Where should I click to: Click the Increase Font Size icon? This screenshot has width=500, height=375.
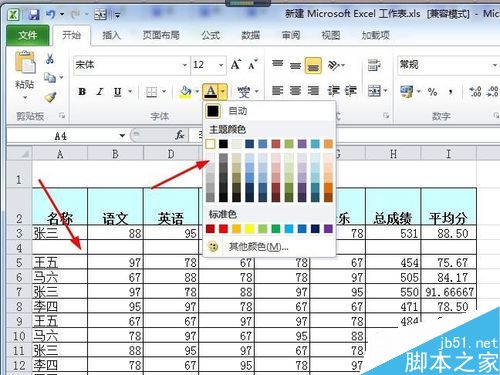236,64
